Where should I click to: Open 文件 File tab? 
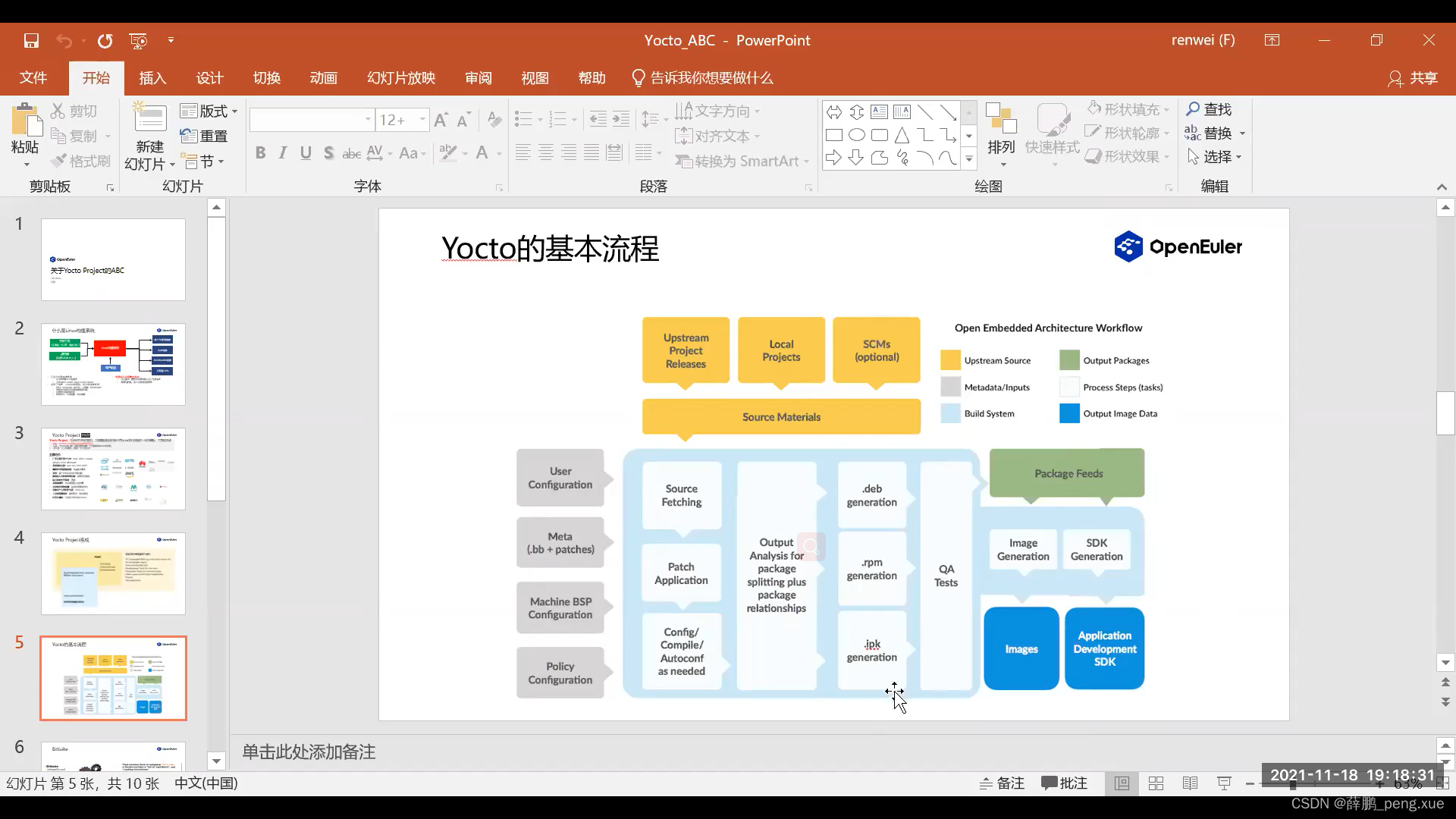coord(33,78)
